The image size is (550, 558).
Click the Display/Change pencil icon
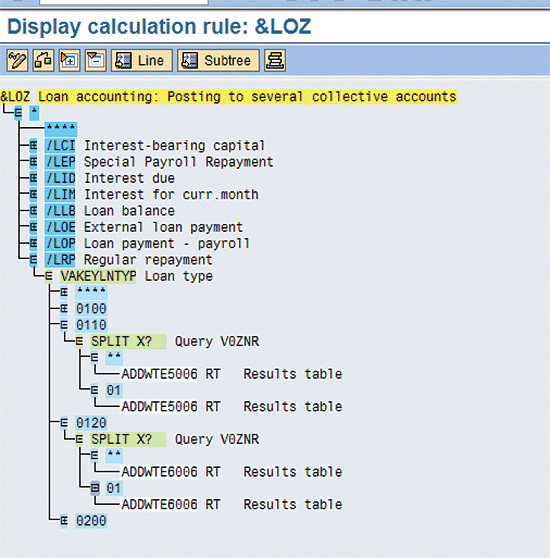click(x=17, y=60)
